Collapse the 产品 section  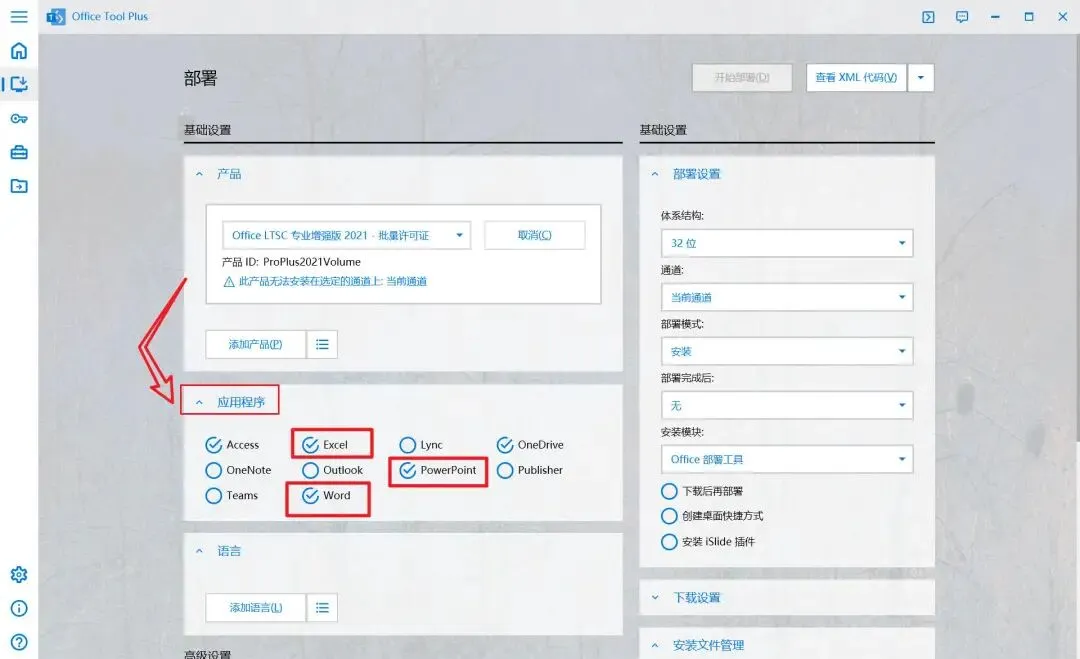tap(199, 174)
